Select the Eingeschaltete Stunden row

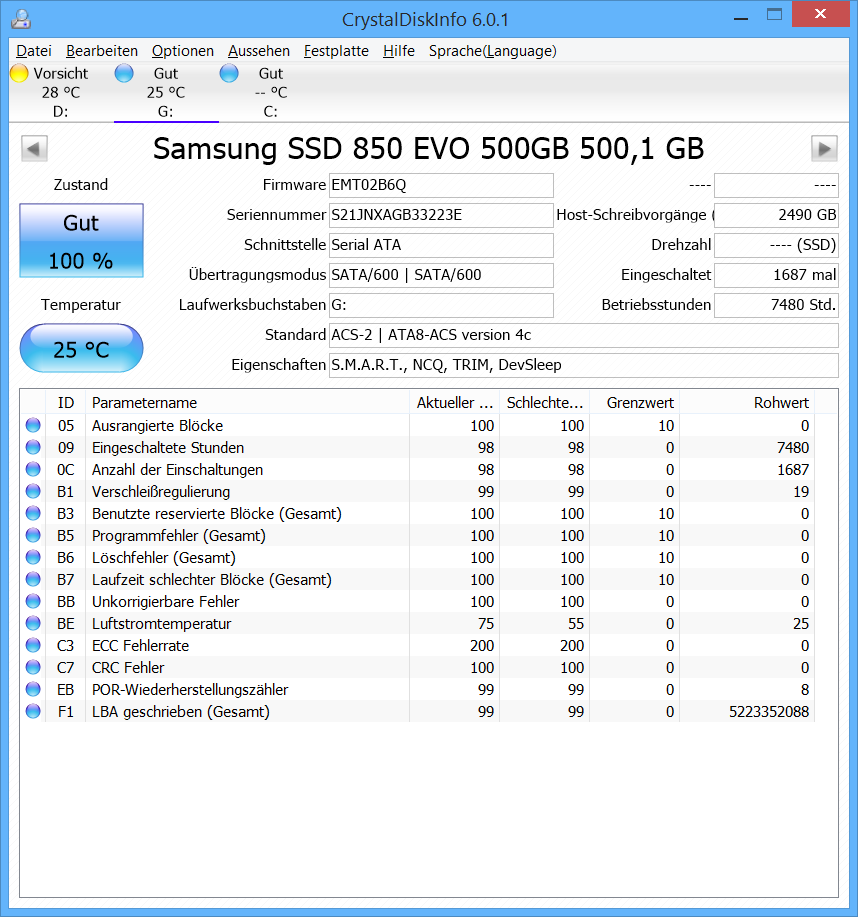coord(418,447)
